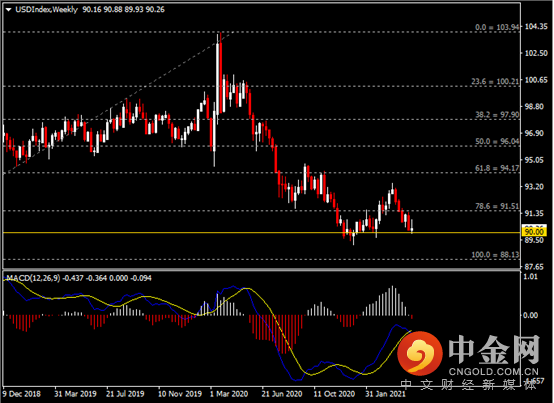Click the 104.35 price scale value
The height and width of the screenshot is (403, 554).
tap(536, 26)
